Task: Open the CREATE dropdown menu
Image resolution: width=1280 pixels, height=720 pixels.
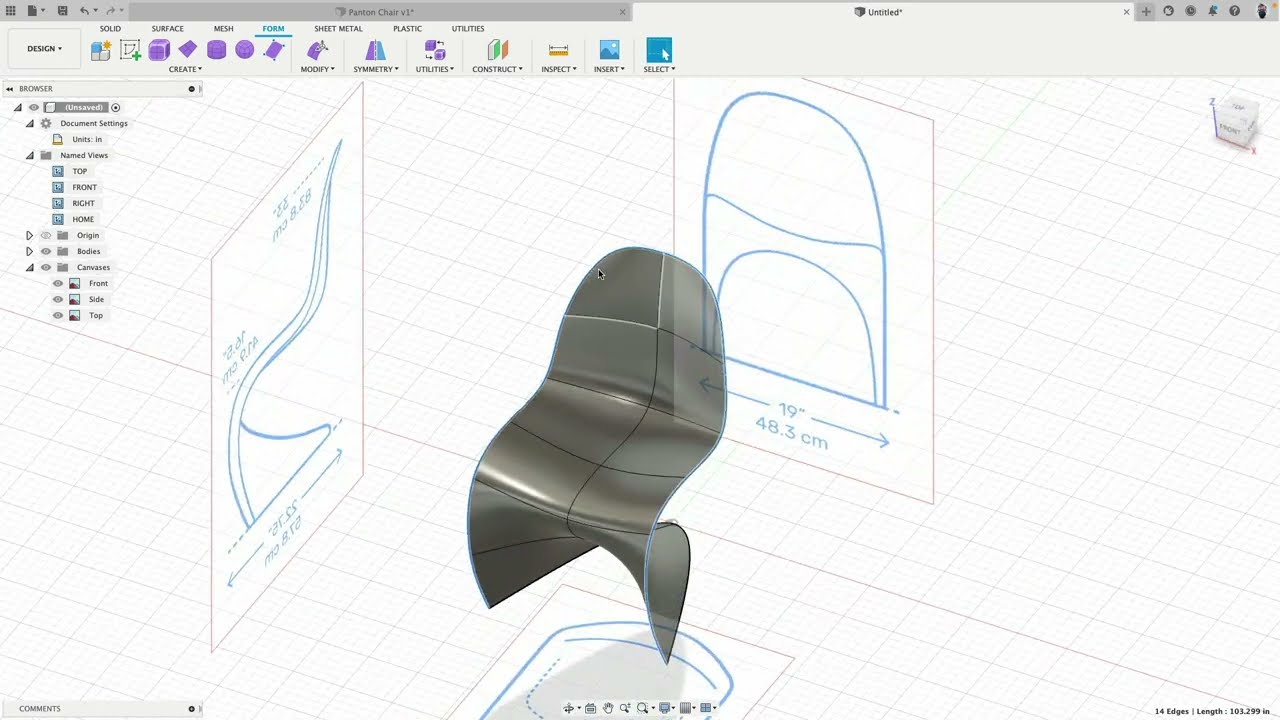Action: click(185, 69)
